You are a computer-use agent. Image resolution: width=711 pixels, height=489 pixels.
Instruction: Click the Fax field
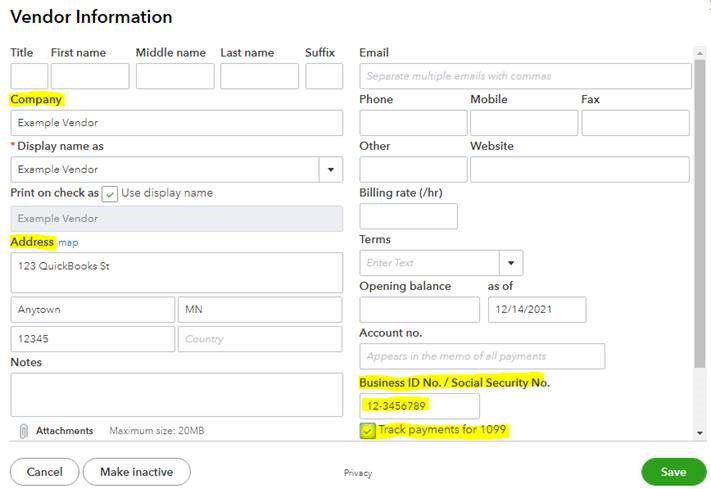pos(635,122)
